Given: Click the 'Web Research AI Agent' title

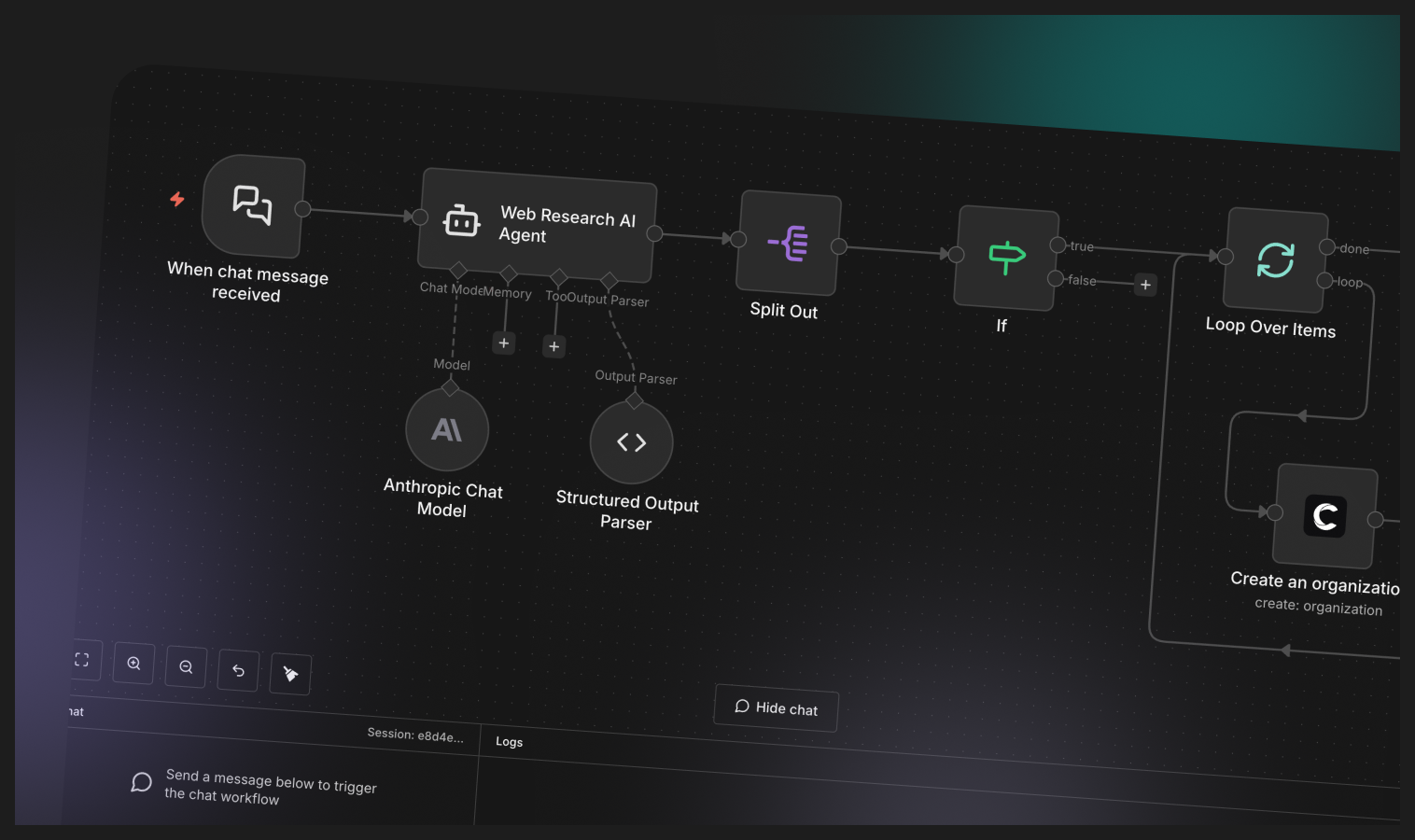Looking at the screenshot, I should coord(567,225).
